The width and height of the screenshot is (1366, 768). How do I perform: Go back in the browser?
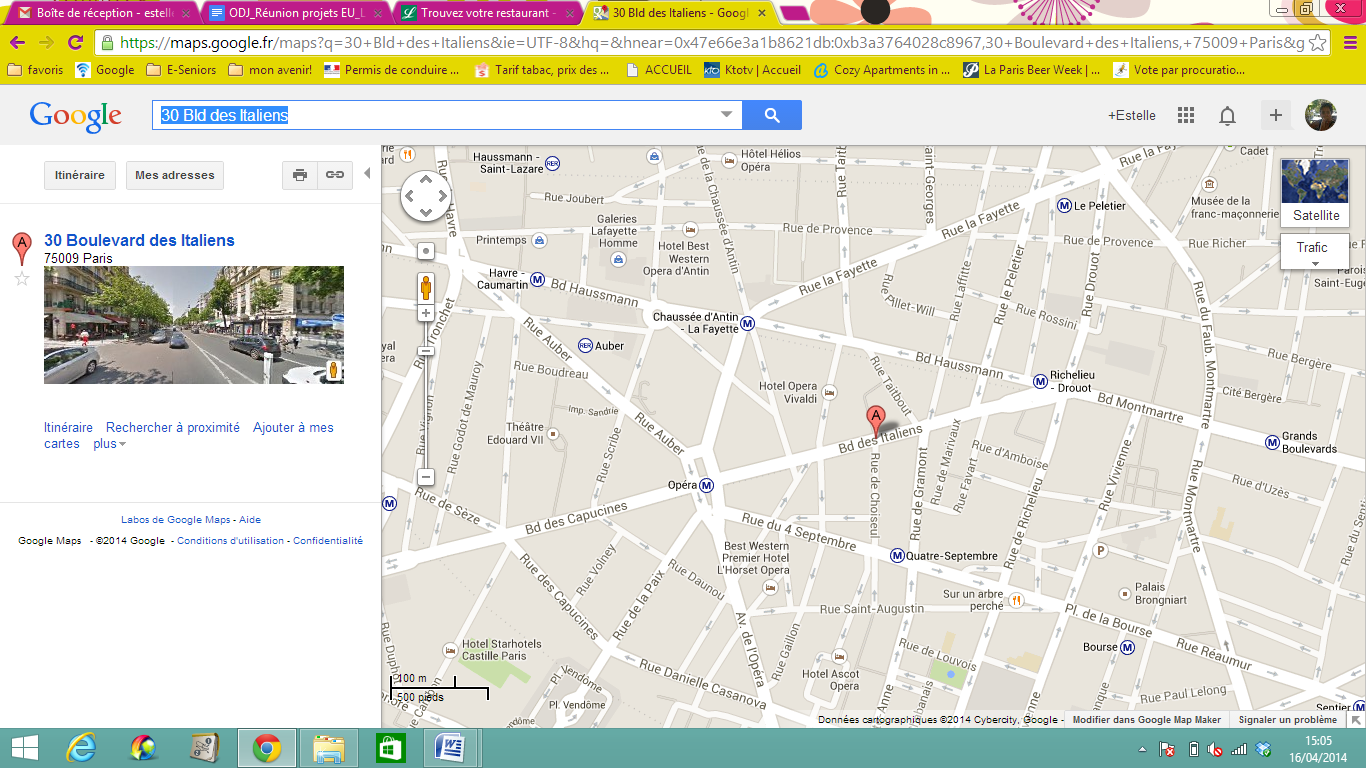(17, 42)
